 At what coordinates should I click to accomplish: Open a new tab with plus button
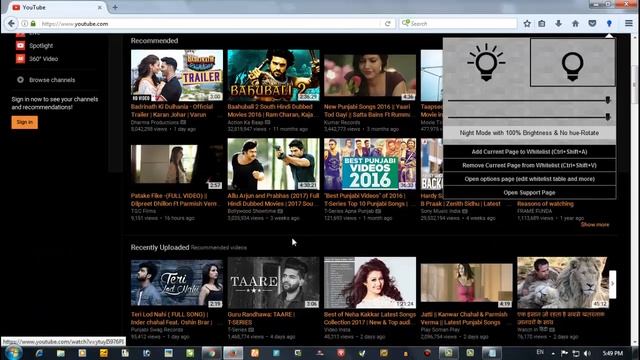(115, 7)
